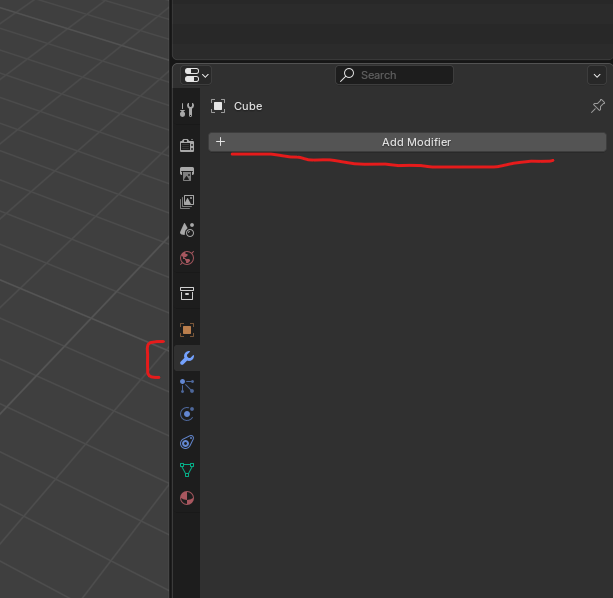Screen dimensions: 613x598
Task: Open the properties options dropdown arrow
Action: click(x=597, y=75)
